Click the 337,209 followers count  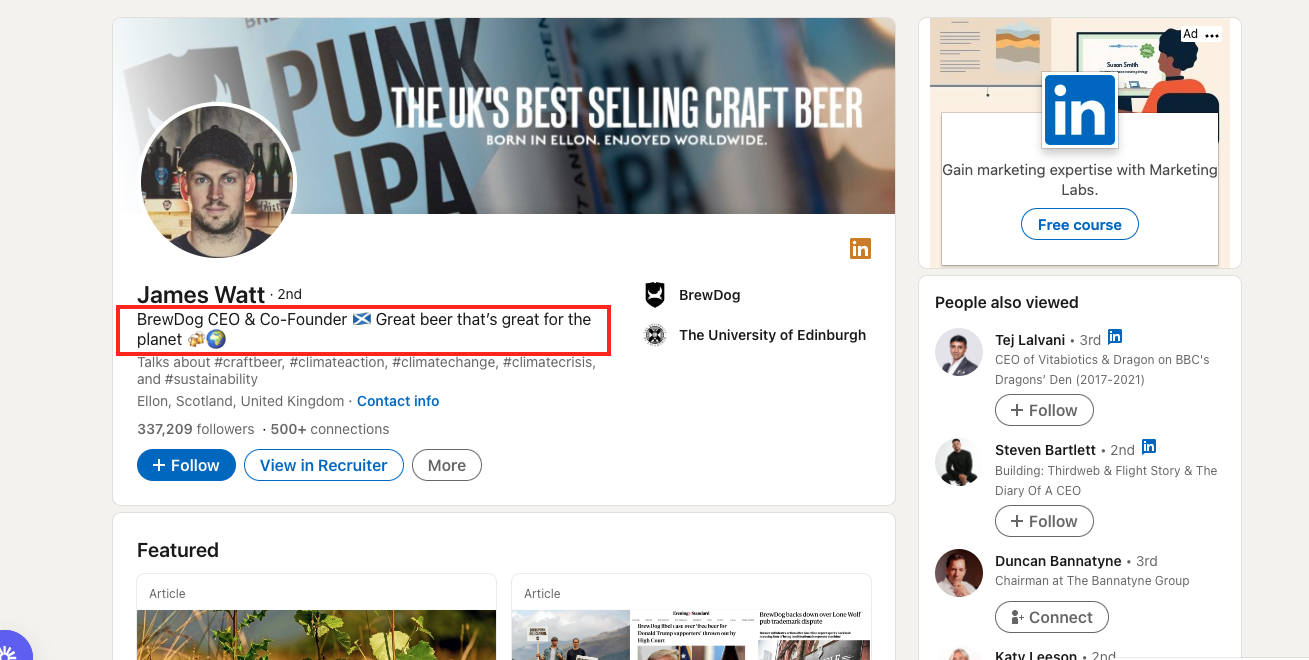[196, 429]
